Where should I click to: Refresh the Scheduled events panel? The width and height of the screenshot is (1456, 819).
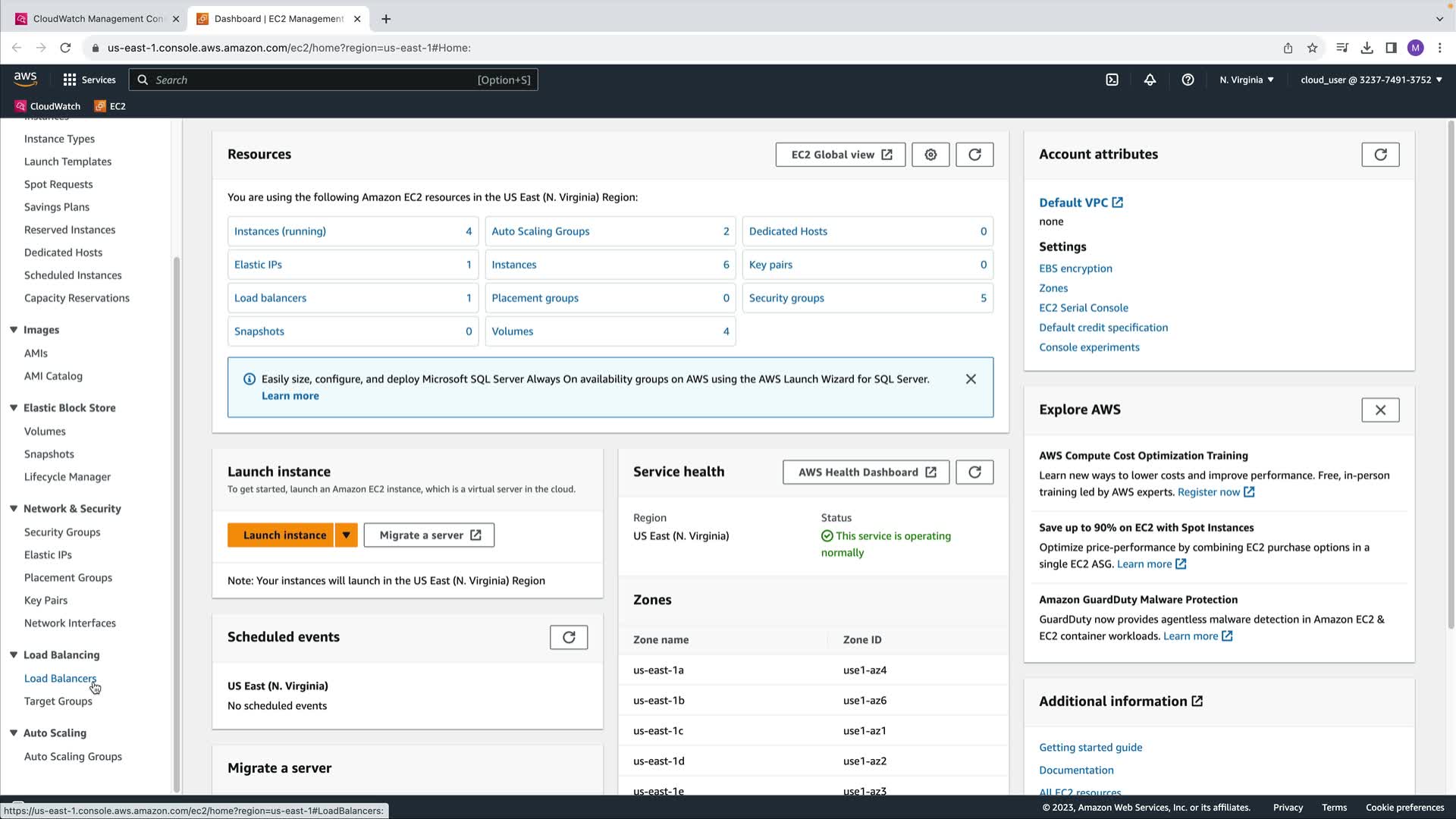[569, 637]
